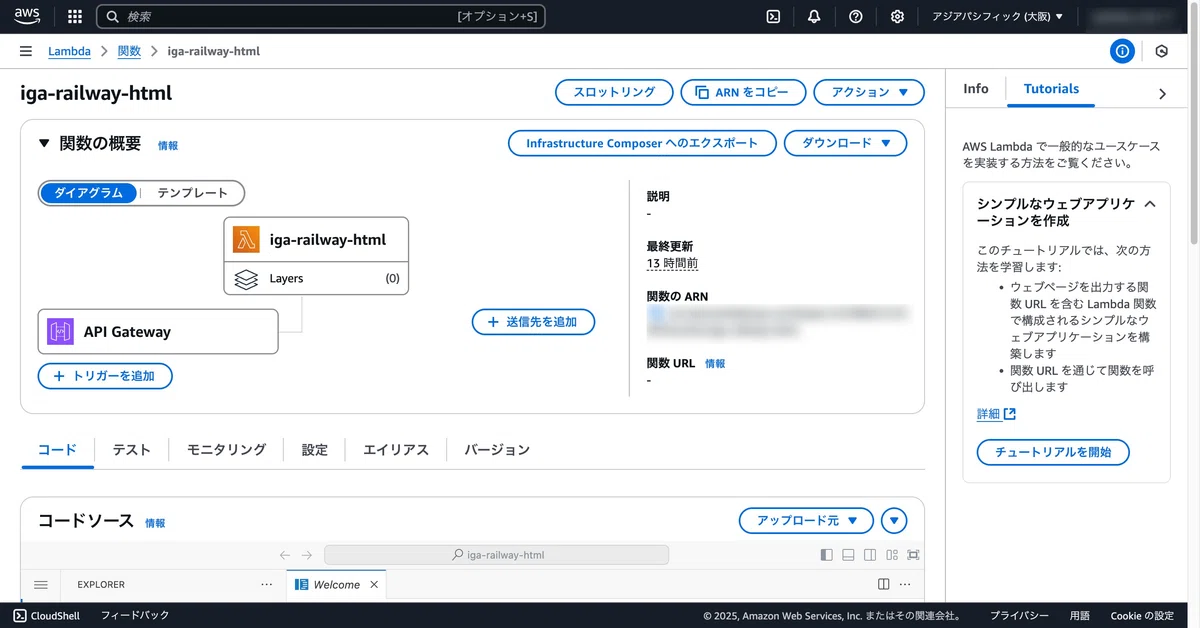Toggle the editor bottom panel
Image resolution: width=1200 pixels, height=628 pixels.
coord(848,555)
